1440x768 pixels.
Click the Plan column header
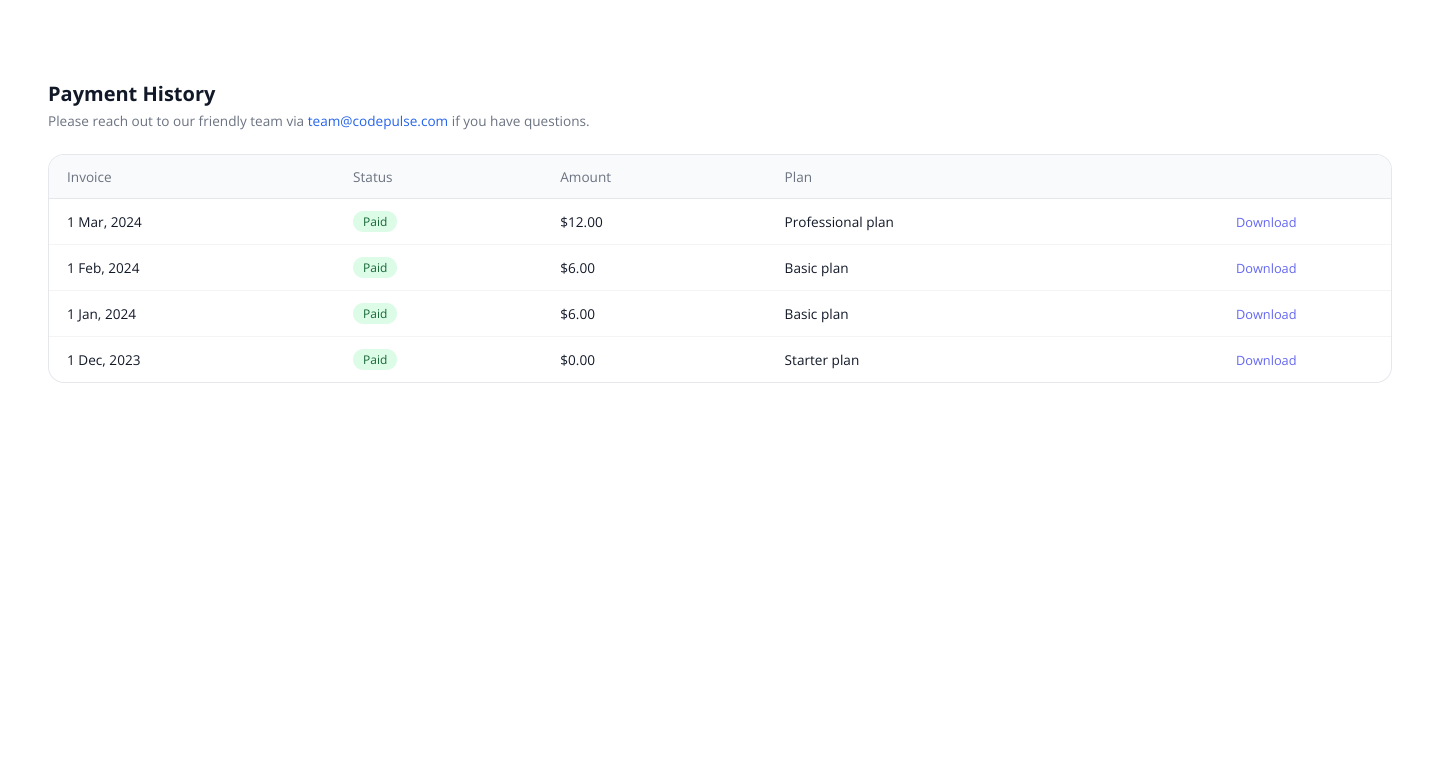coord(798,177)
